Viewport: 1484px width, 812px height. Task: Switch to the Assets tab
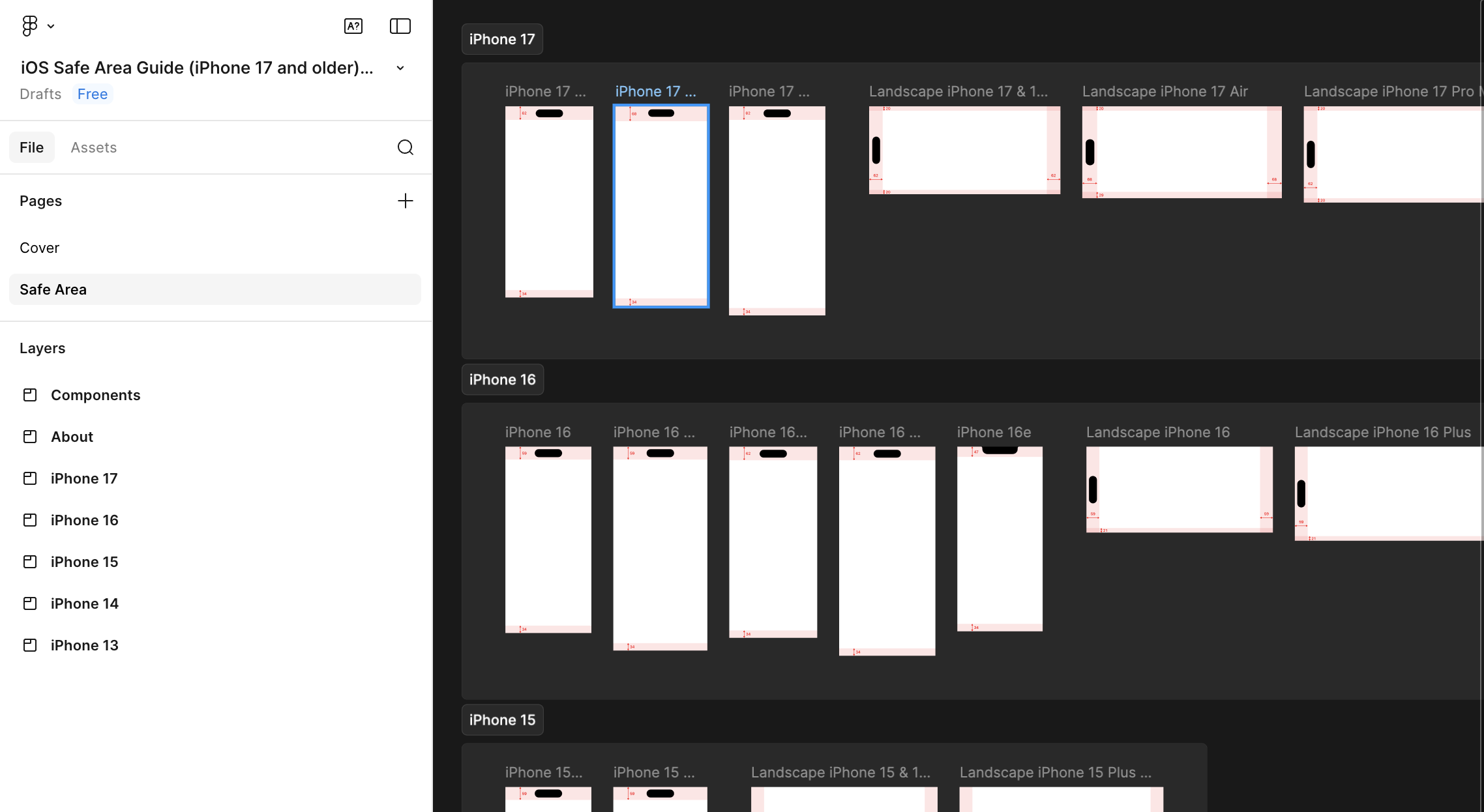[93, 147]
